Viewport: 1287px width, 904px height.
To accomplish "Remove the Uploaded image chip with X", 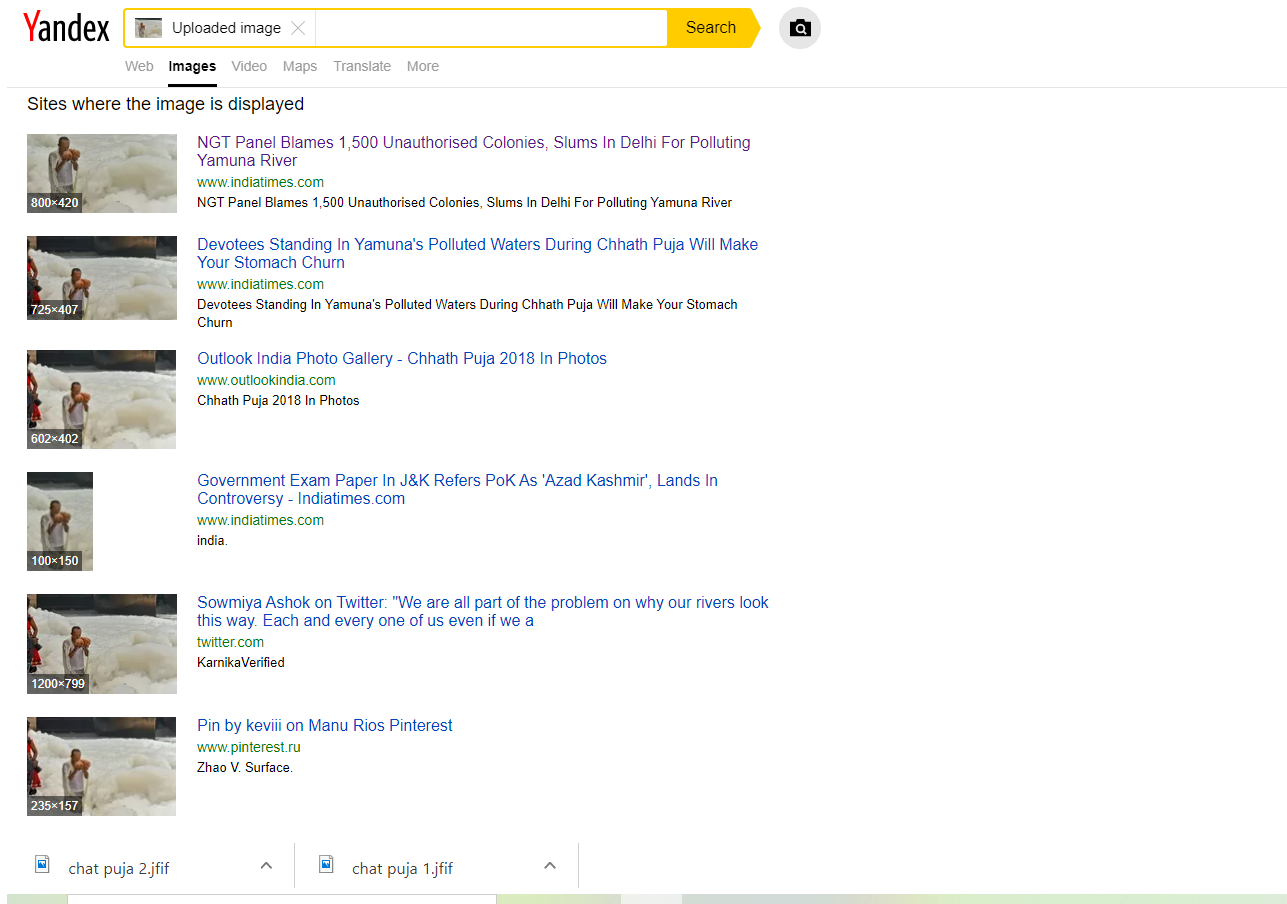I will click(298, 28).
